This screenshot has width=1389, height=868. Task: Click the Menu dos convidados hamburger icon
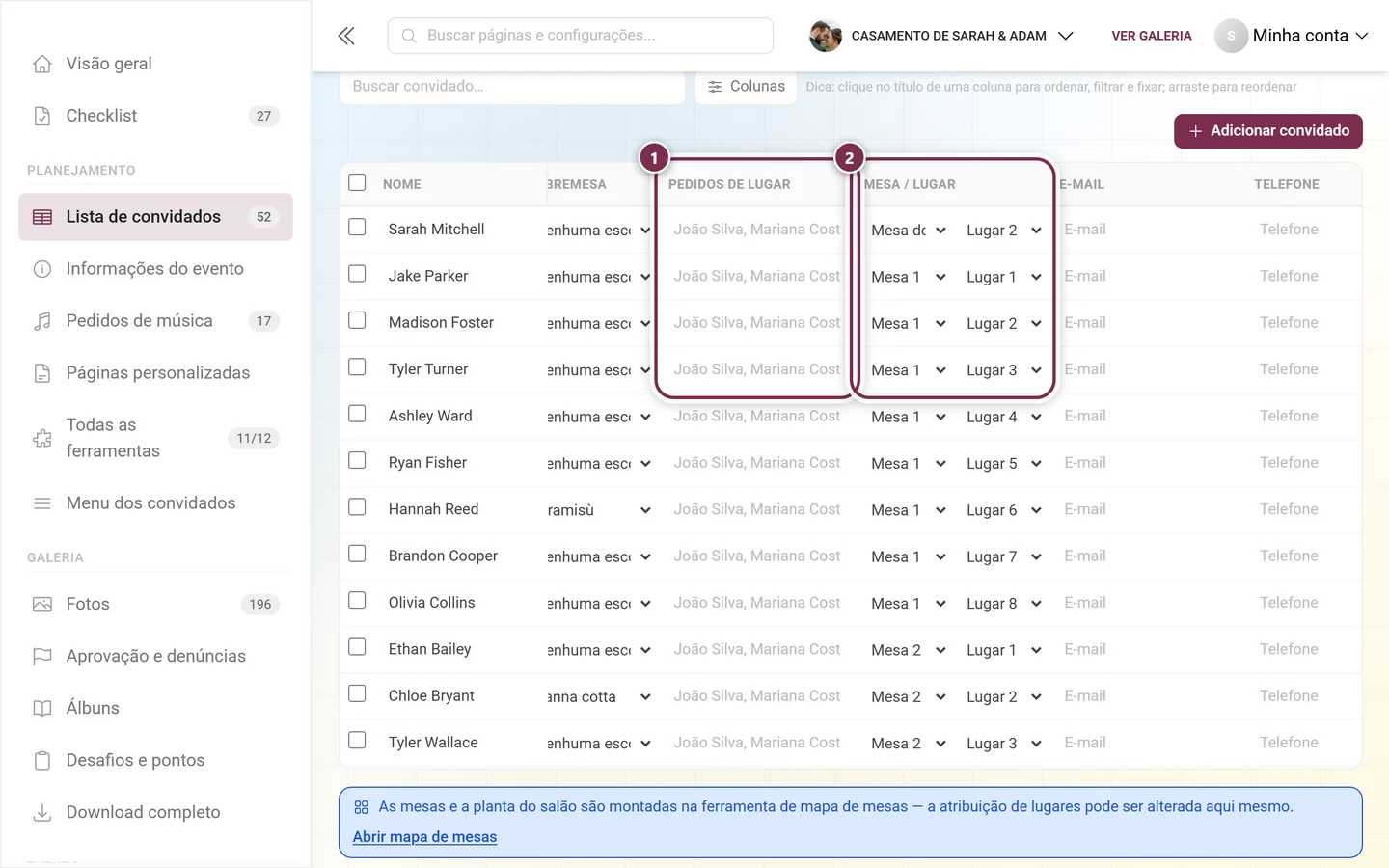[42, 503]
